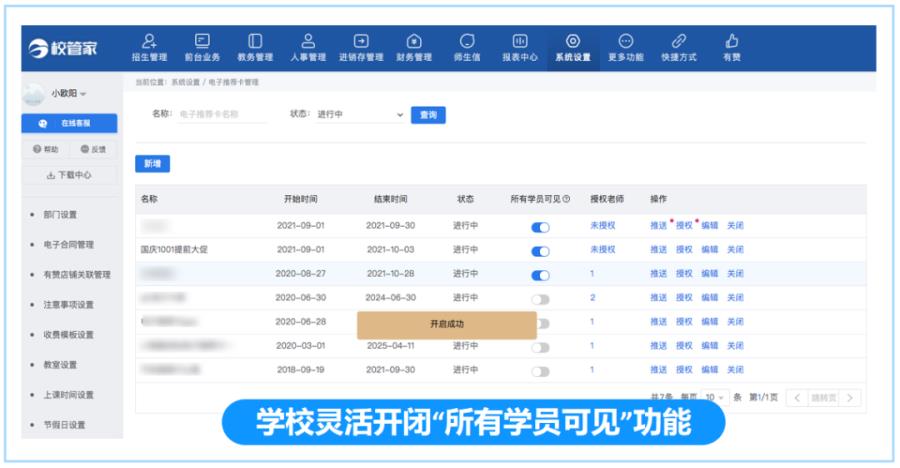The height and width of the screenshot is (468, 900).
Task: Open the 师生信 module icon
Action: tap(467, 41)
